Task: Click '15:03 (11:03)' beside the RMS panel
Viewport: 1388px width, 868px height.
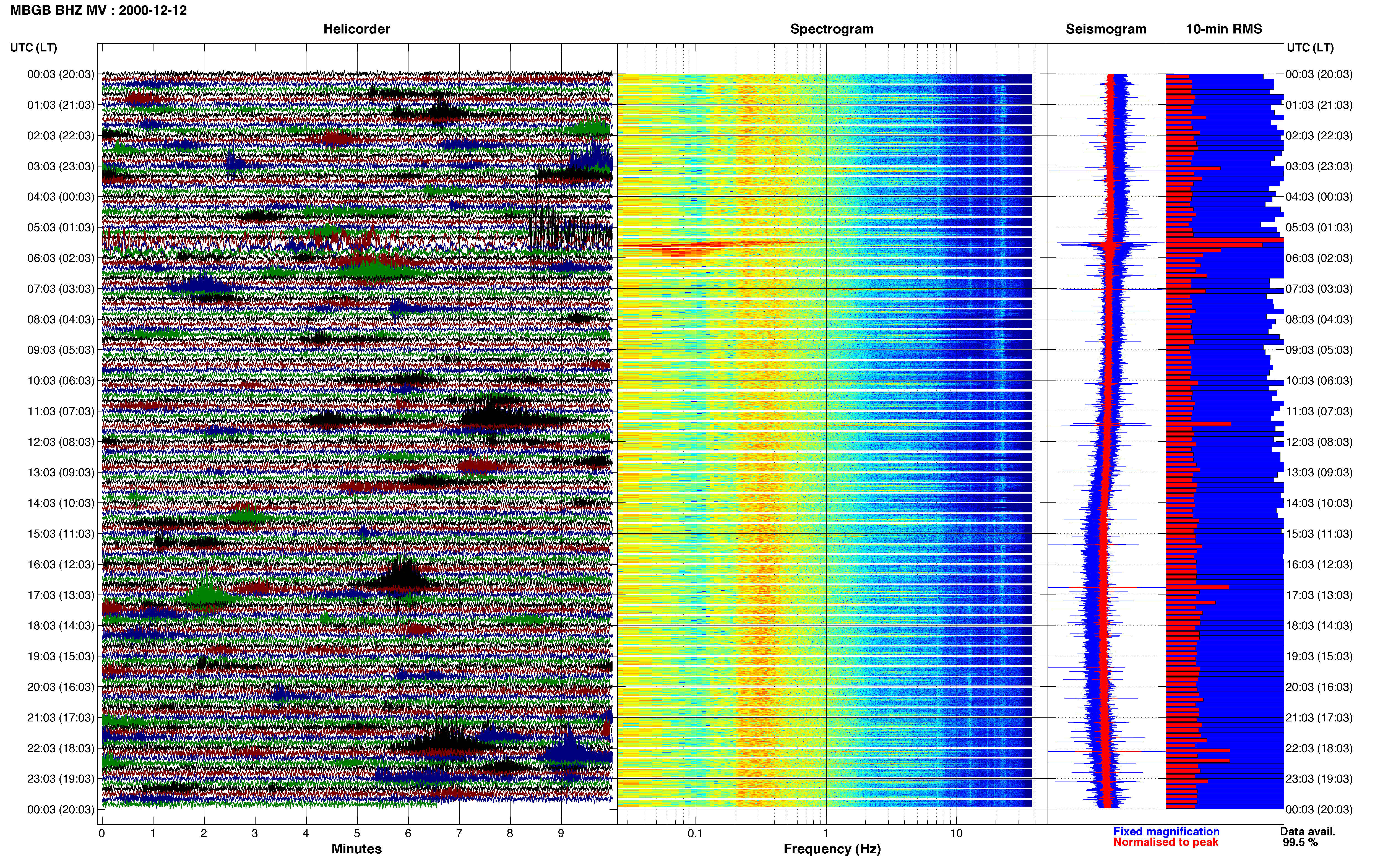Action: [1319, 534]
